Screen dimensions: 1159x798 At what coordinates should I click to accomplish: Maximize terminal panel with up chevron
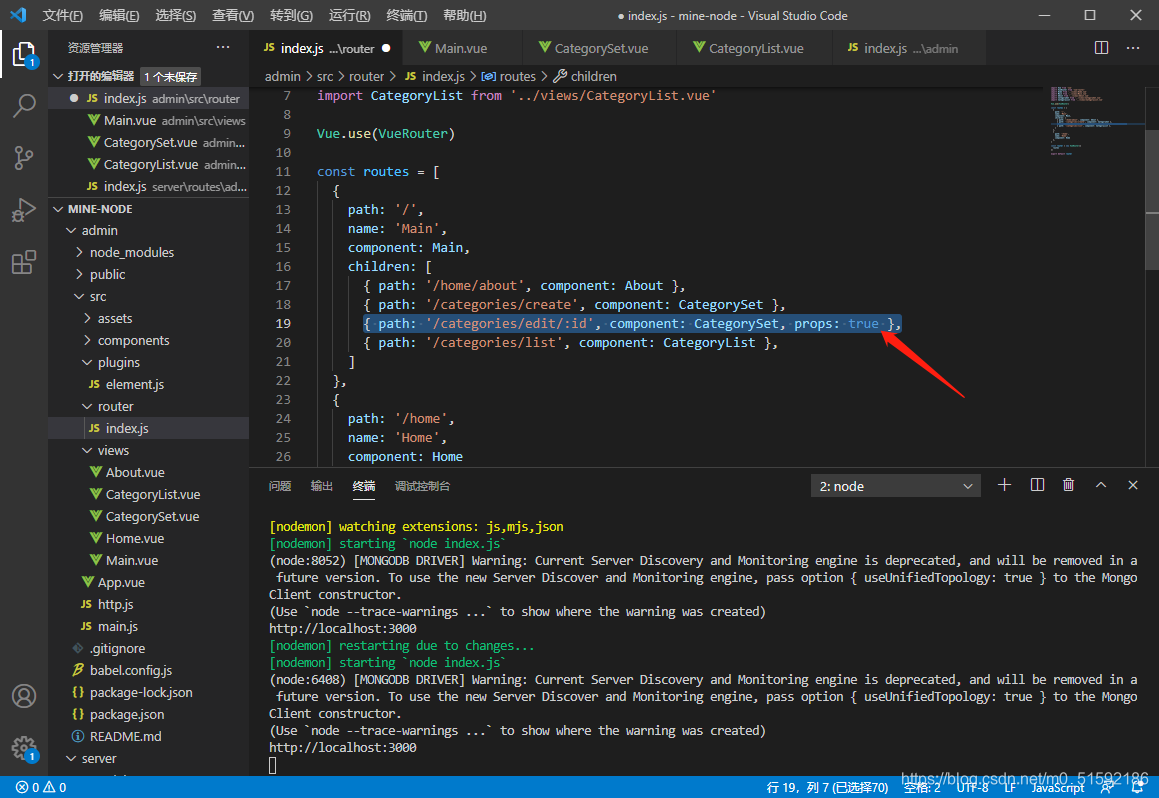pos(1101,485)
